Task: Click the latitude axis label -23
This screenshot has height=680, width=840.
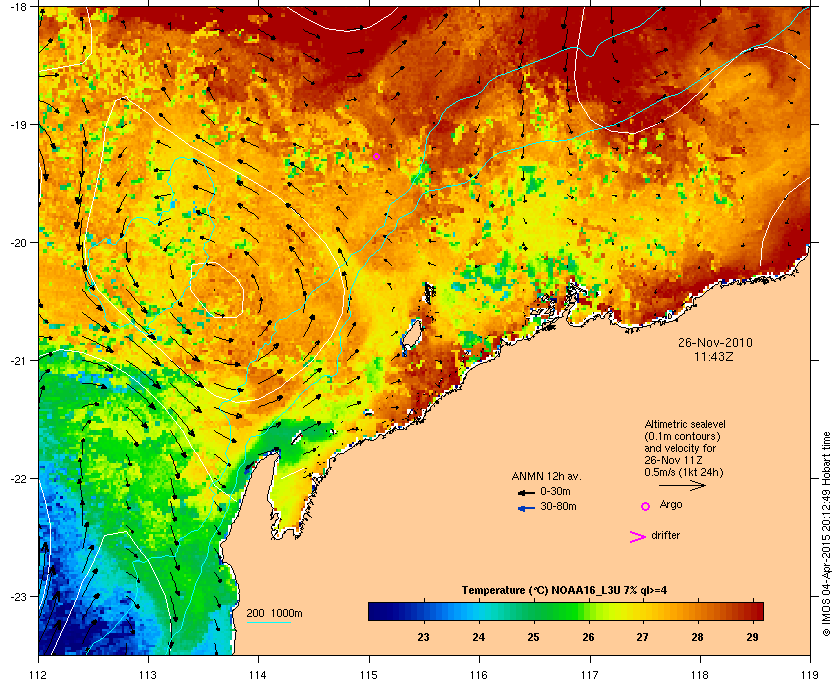Action: (18, 596)
